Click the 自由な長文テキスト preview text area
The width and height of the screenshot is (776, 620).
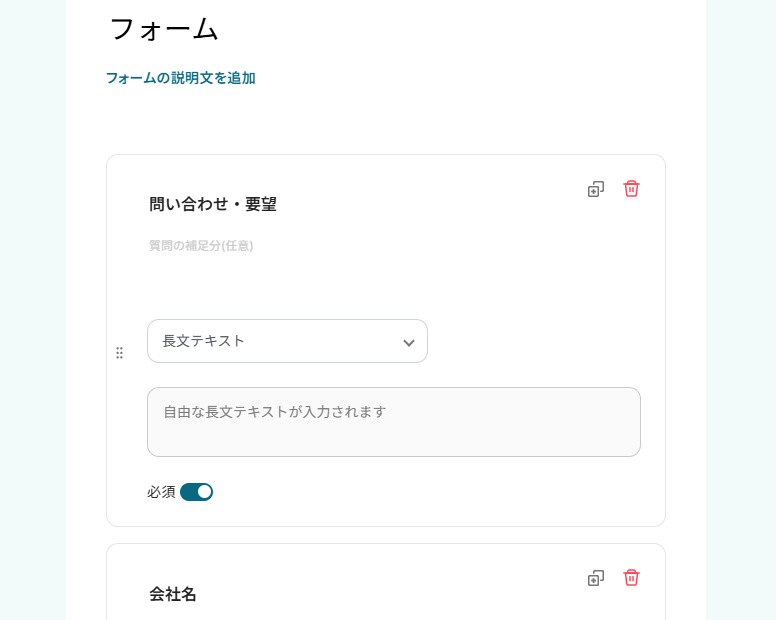pos(393,422)
